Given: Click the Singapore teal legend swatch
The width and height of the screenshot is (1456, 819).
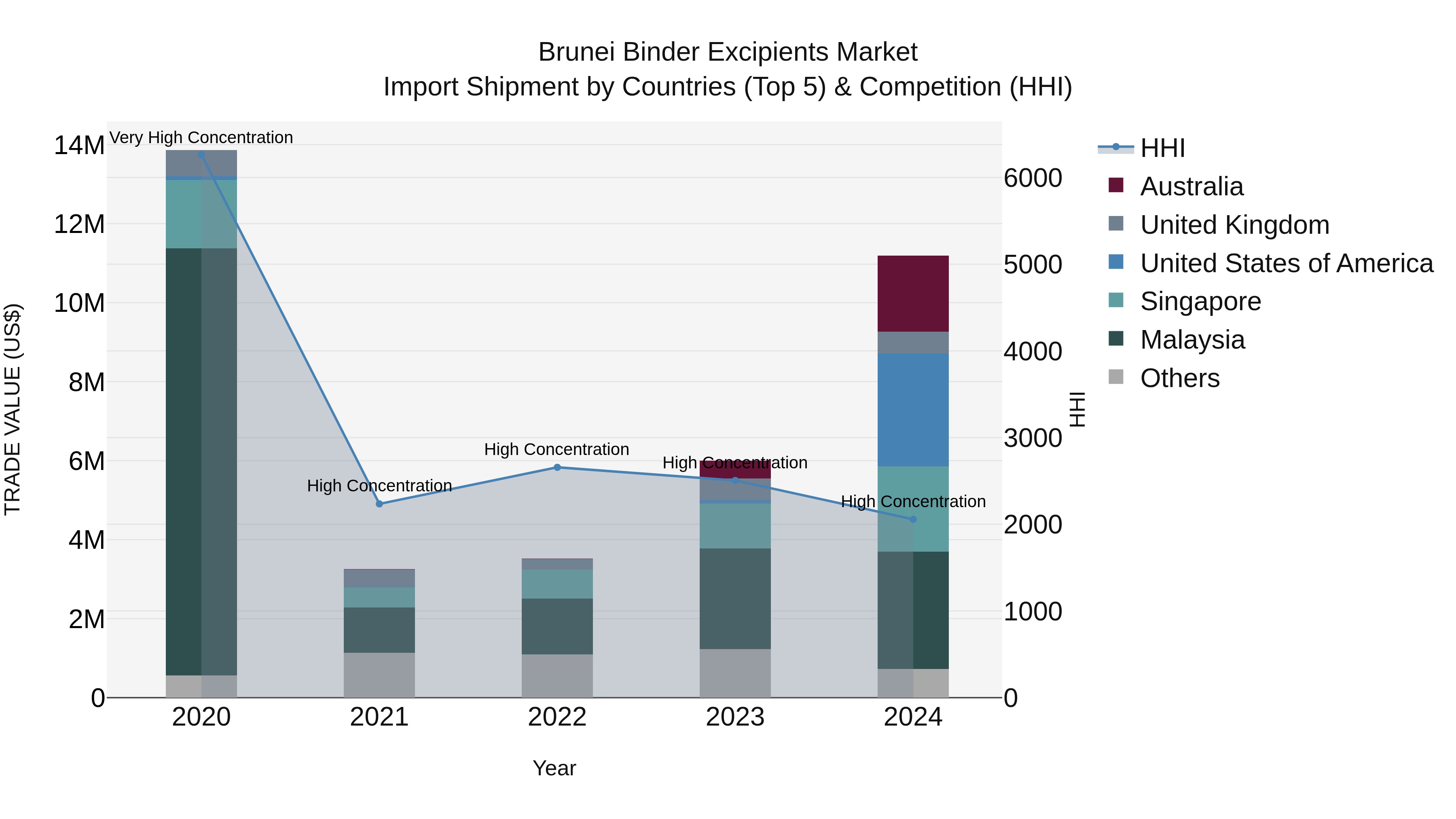Looking at the screenshot, I should coord(1116,300).
